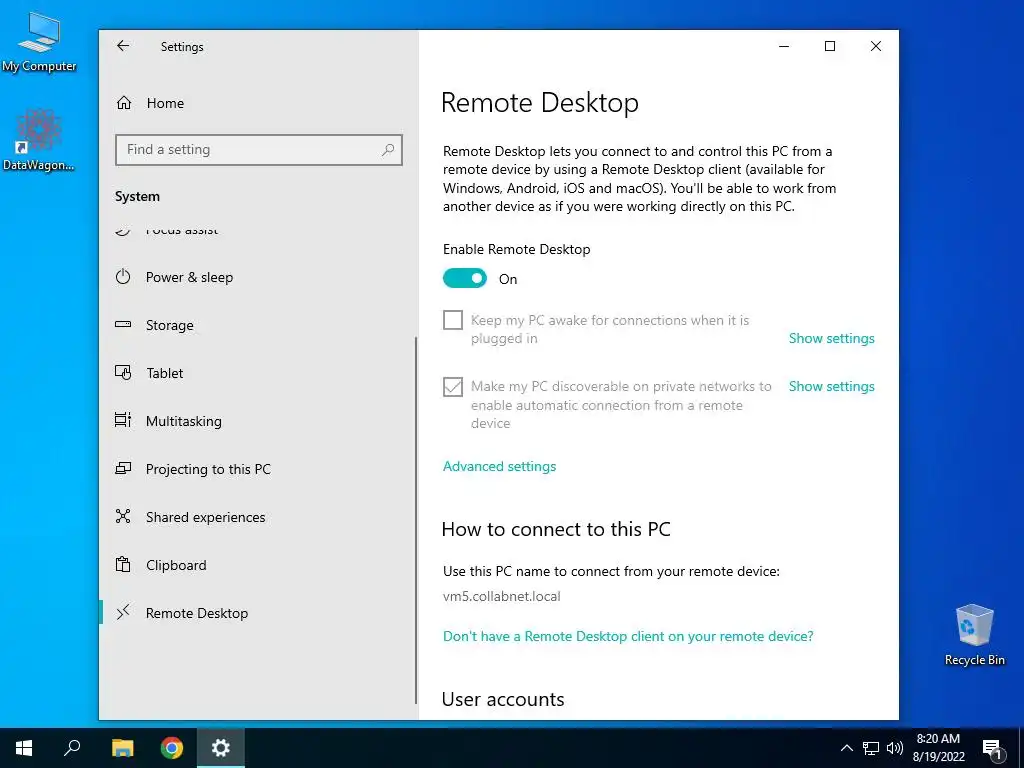
Task: Show hidden tray icons chevron
Action: tap(846, 748)
